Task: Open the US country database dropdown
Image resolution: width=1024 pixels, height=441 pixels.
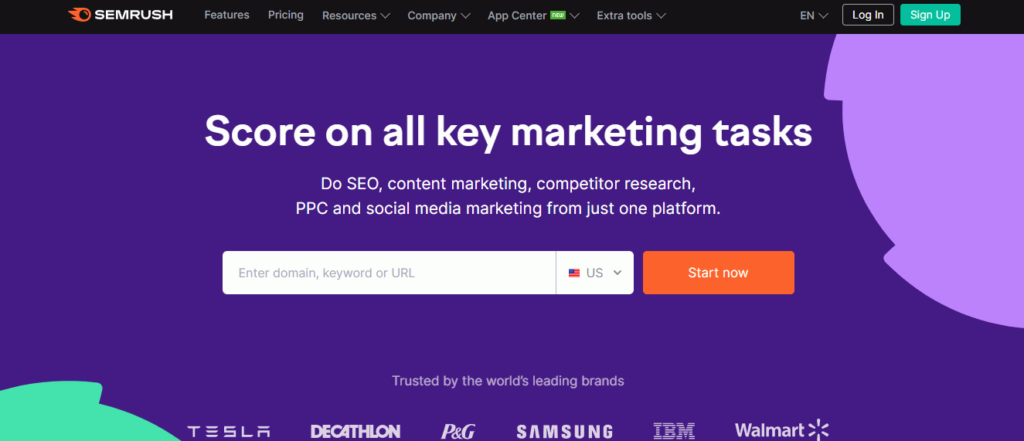Action: tap(595, 273)
